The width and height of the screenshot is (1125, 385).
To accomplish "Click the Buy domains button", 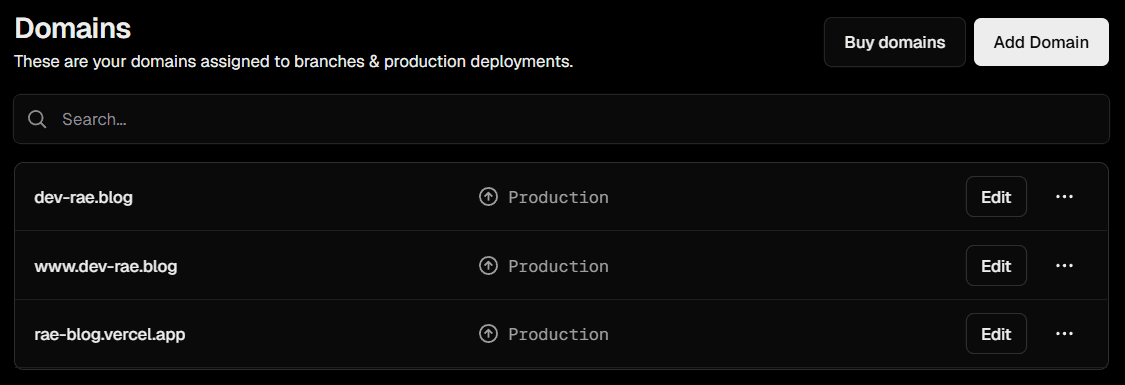I will pos(895,42).
